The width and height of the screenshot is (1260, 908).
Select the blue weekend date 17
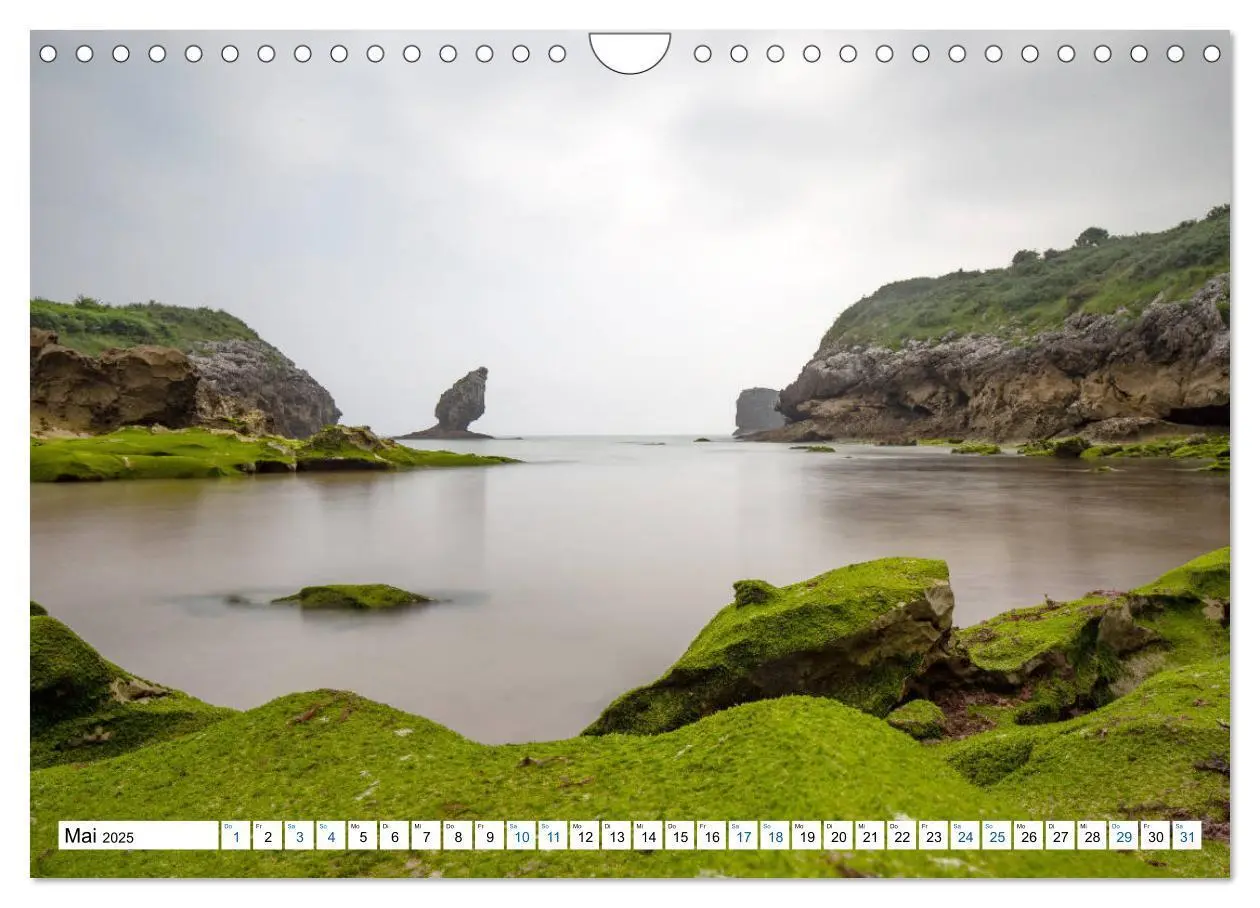(x=743, y=836)
